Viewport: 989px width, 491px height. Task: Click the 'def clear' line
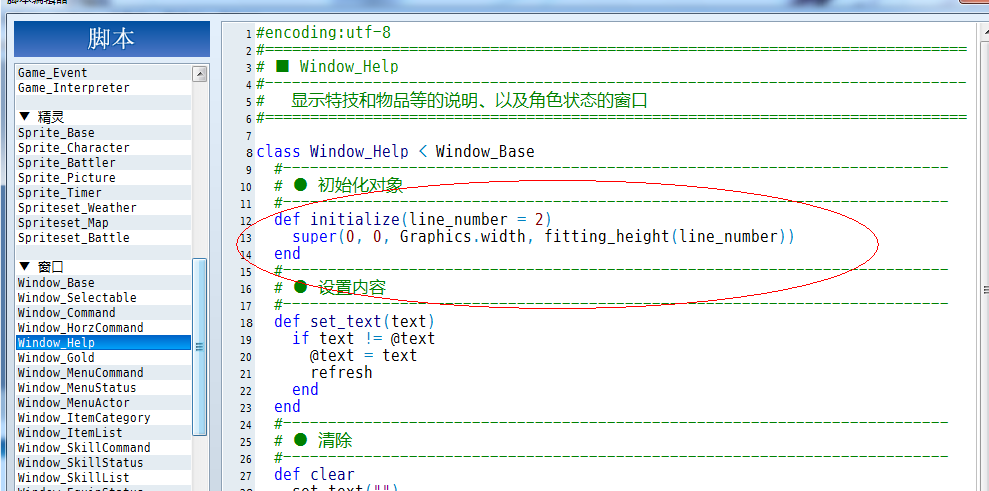314,475
